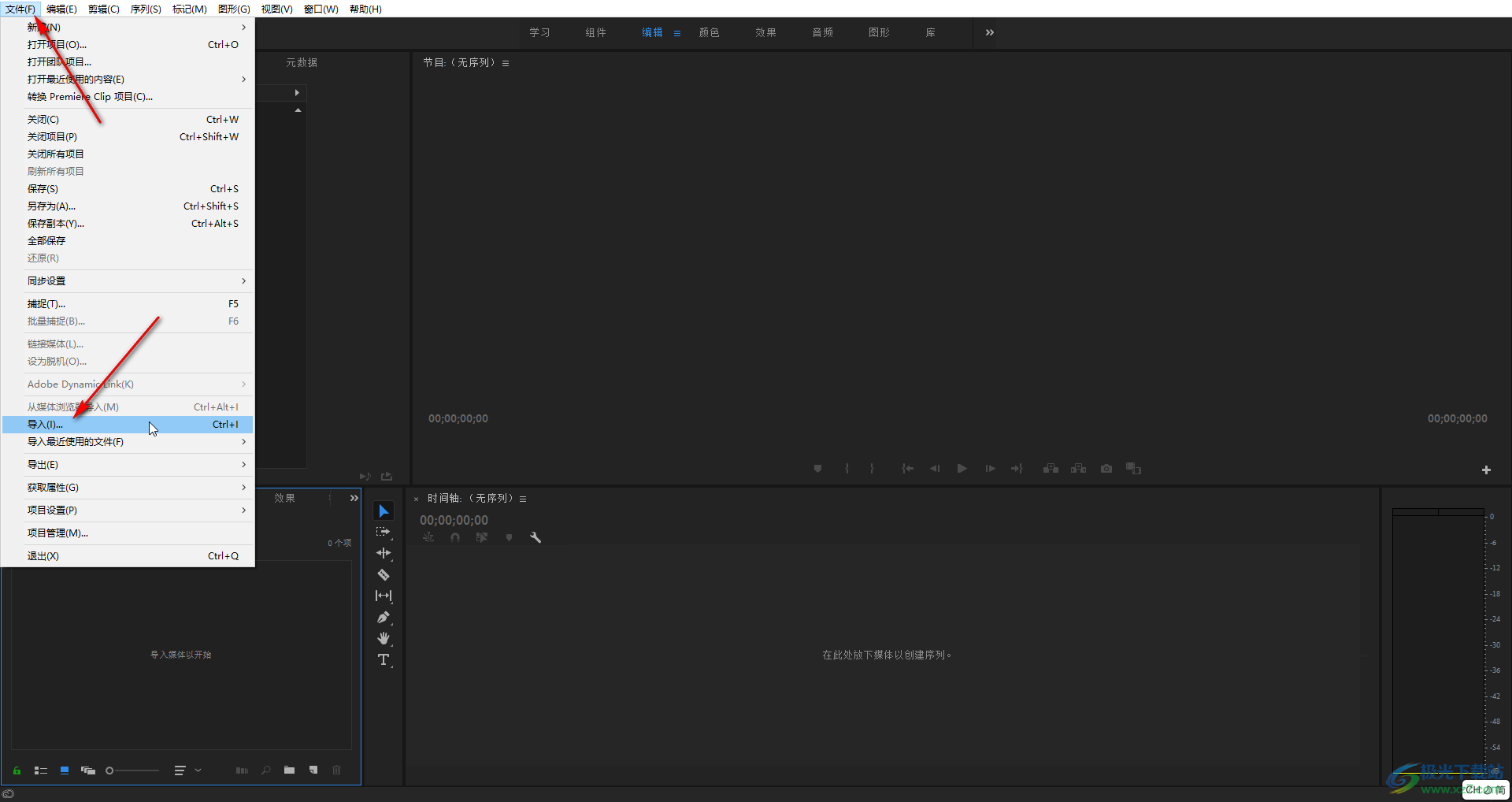Click the timeline timecode 00;00;00;00
This screenshot has height=802, width=1512.
tap(454, 520)
